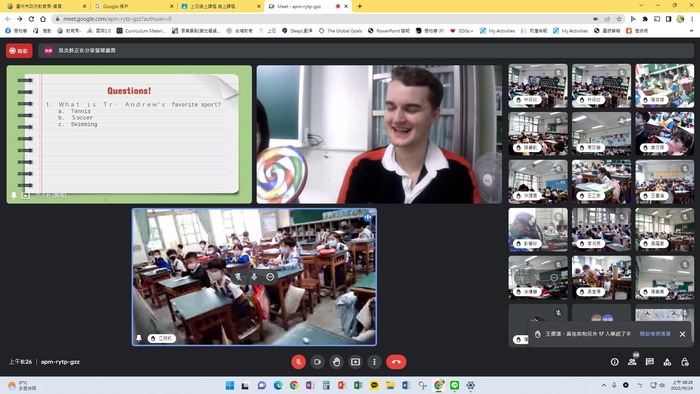Open Excel from the taskbar

(358, 385)
